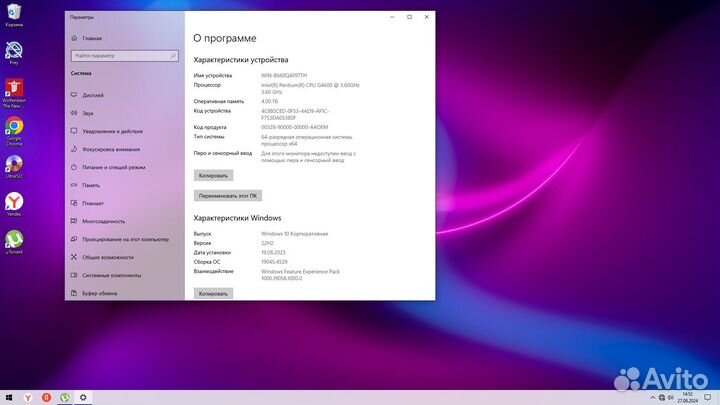Open the red Yandex taskbar icon
720x405 pixels.
click(x=46, y=398)
